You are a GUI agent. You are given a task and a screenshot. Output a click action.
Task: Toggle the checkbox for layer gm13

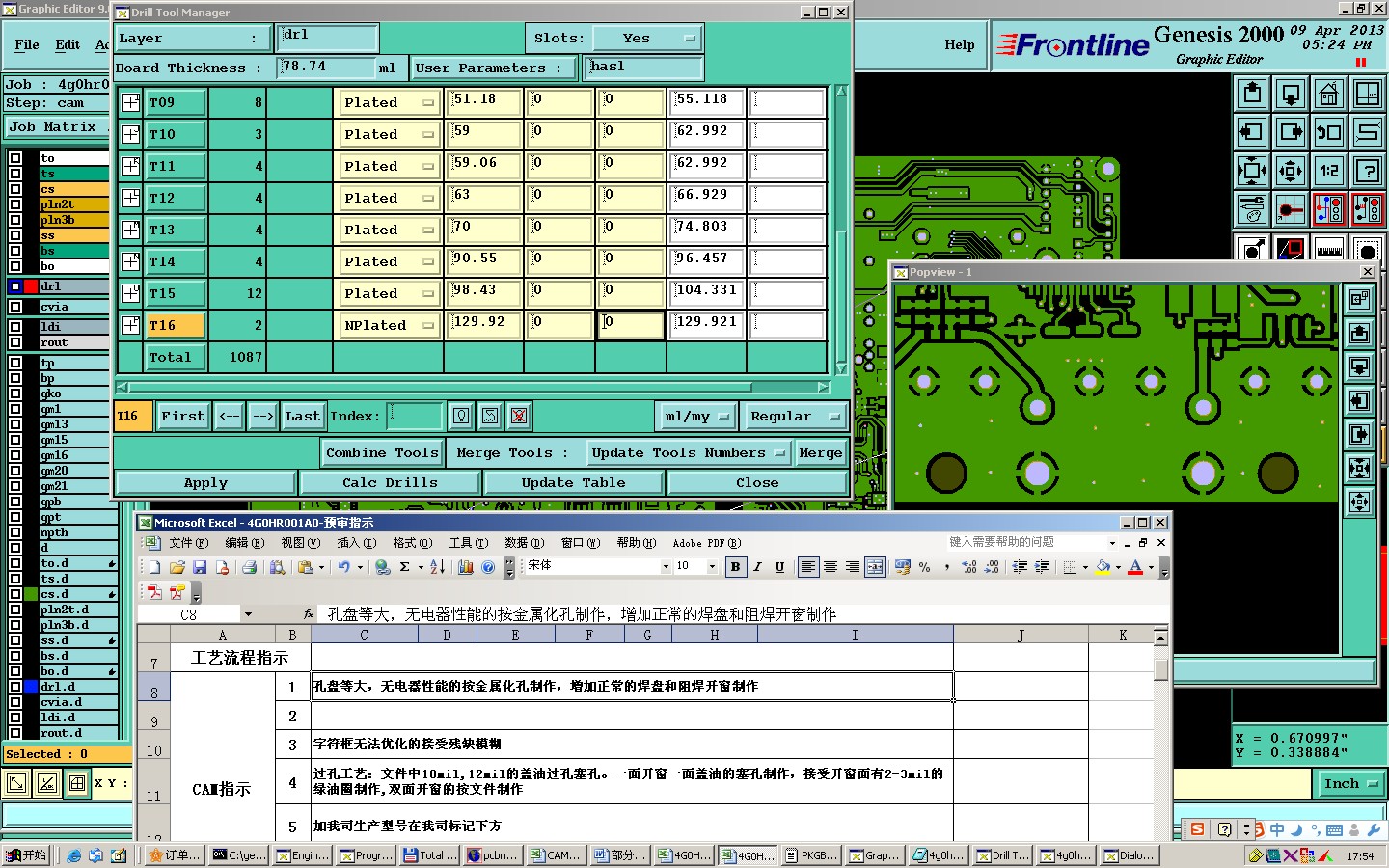[x=15, y=424]
